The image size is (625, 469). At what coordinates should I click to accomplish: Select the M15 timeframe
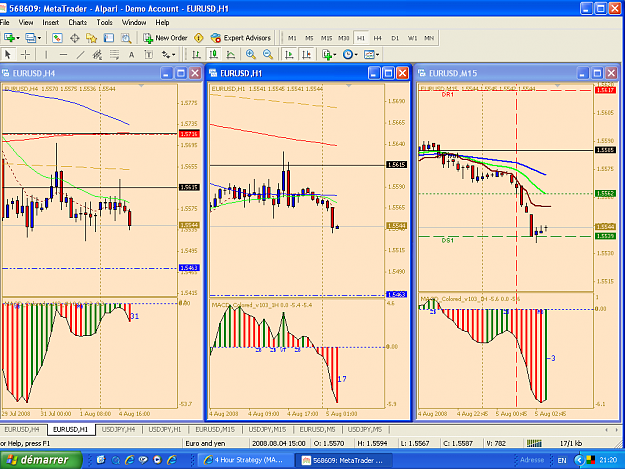coord(326,38)
